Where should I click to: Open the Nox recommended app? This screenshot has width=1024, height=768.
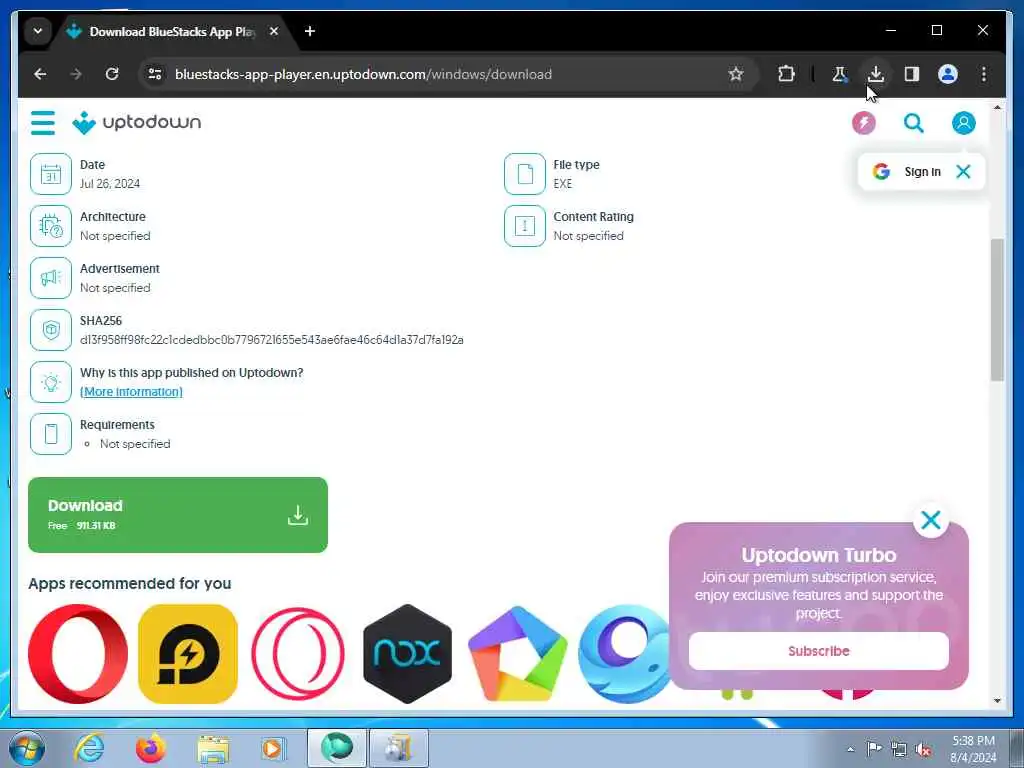408,654
